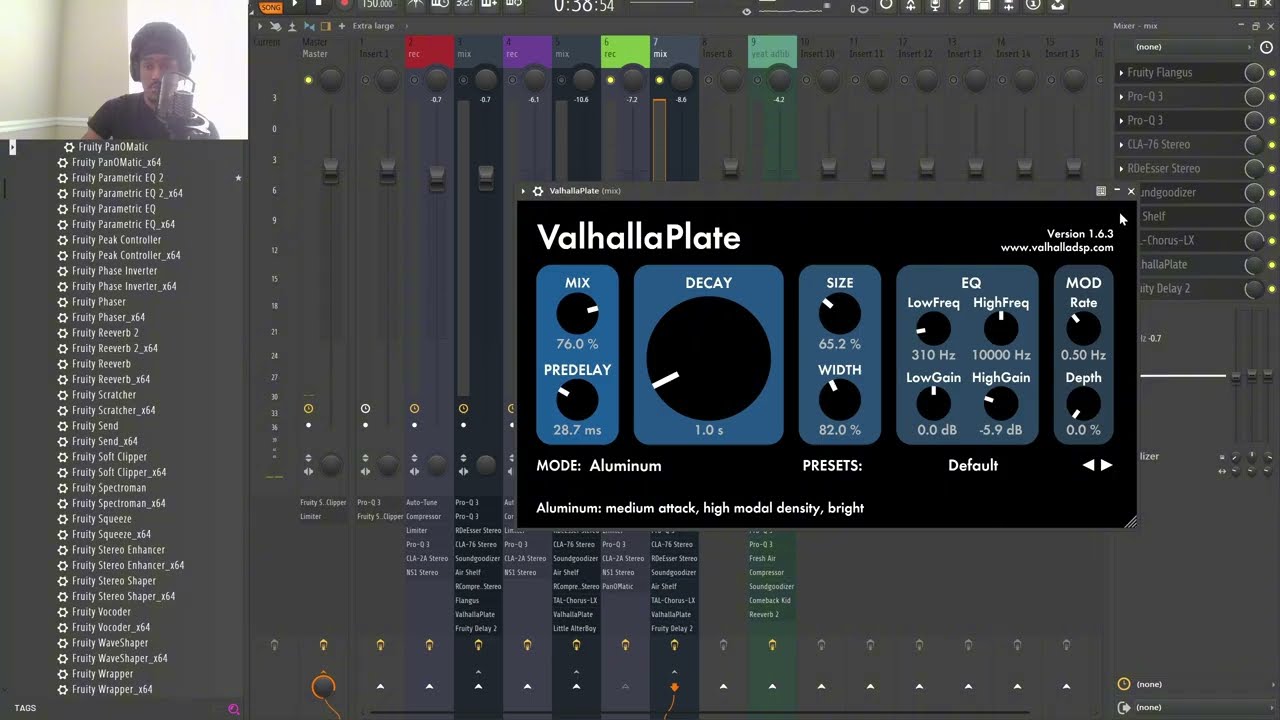1280x720 pixels.
Task: Click the large DECAY knob
Action: tap(708, 357)
